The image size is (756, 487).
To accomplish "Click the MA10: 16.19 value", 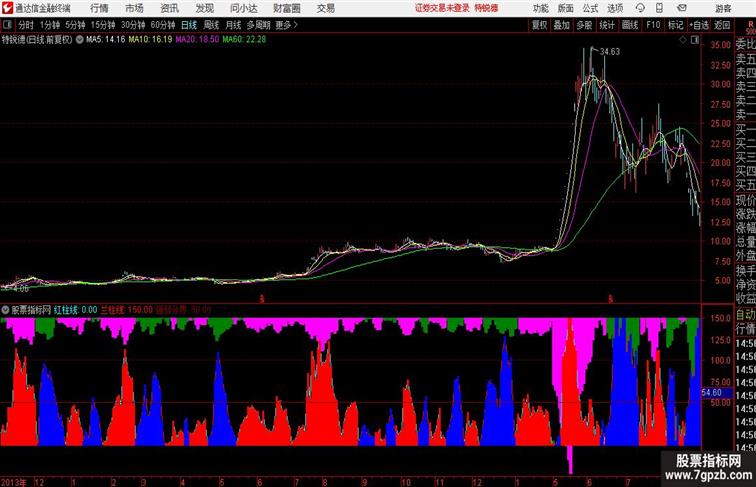I will [x=150, y=40].
